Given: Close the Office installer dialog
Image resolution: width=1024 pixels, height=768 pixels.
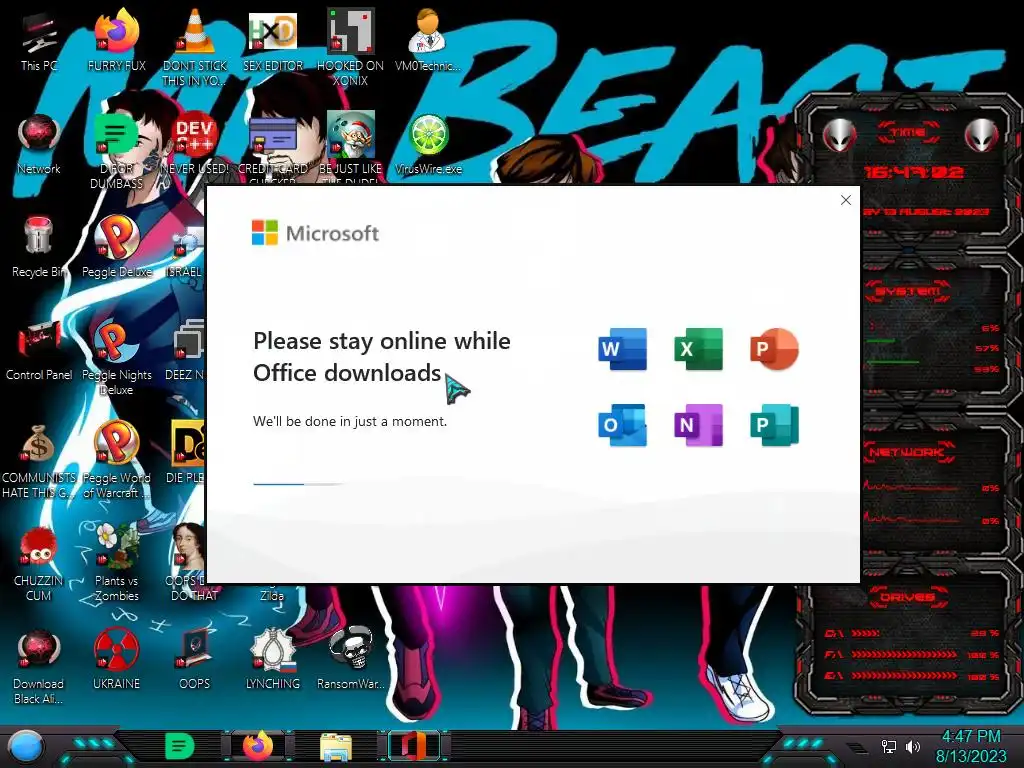Looking at the screenshot, I should point(846,200).
